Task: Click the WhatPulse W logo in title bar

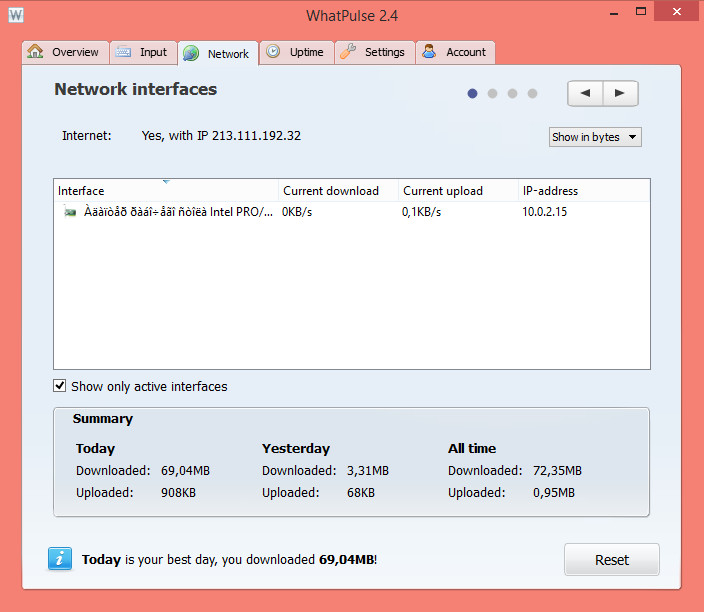Action: [16, 15]
